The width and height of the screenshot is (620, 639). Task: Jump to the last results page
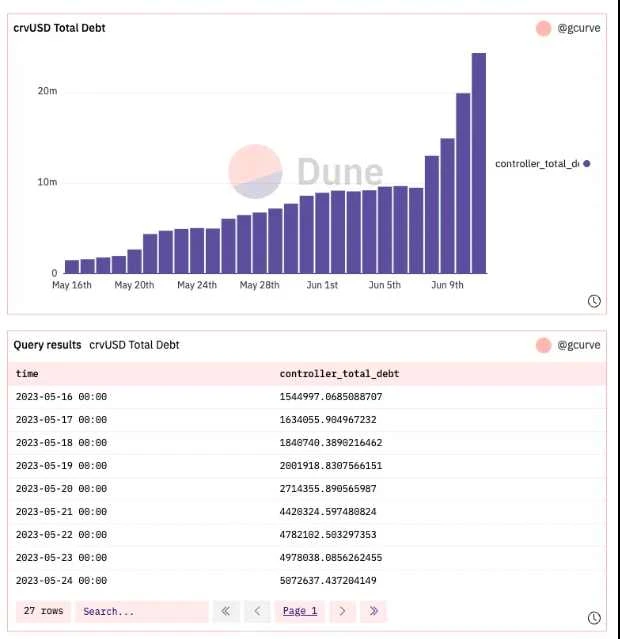tap(373, 611)
